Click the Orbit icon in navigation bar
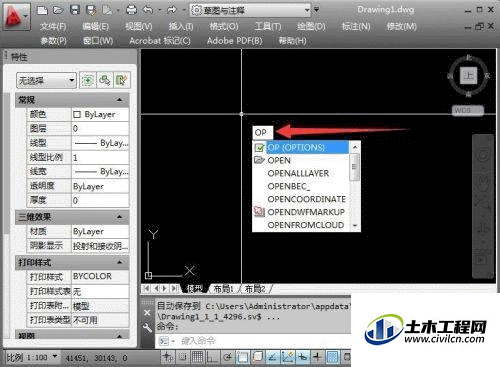Image resolution: width=500 pixels, height=367 pixels. [x=482, y=228]
